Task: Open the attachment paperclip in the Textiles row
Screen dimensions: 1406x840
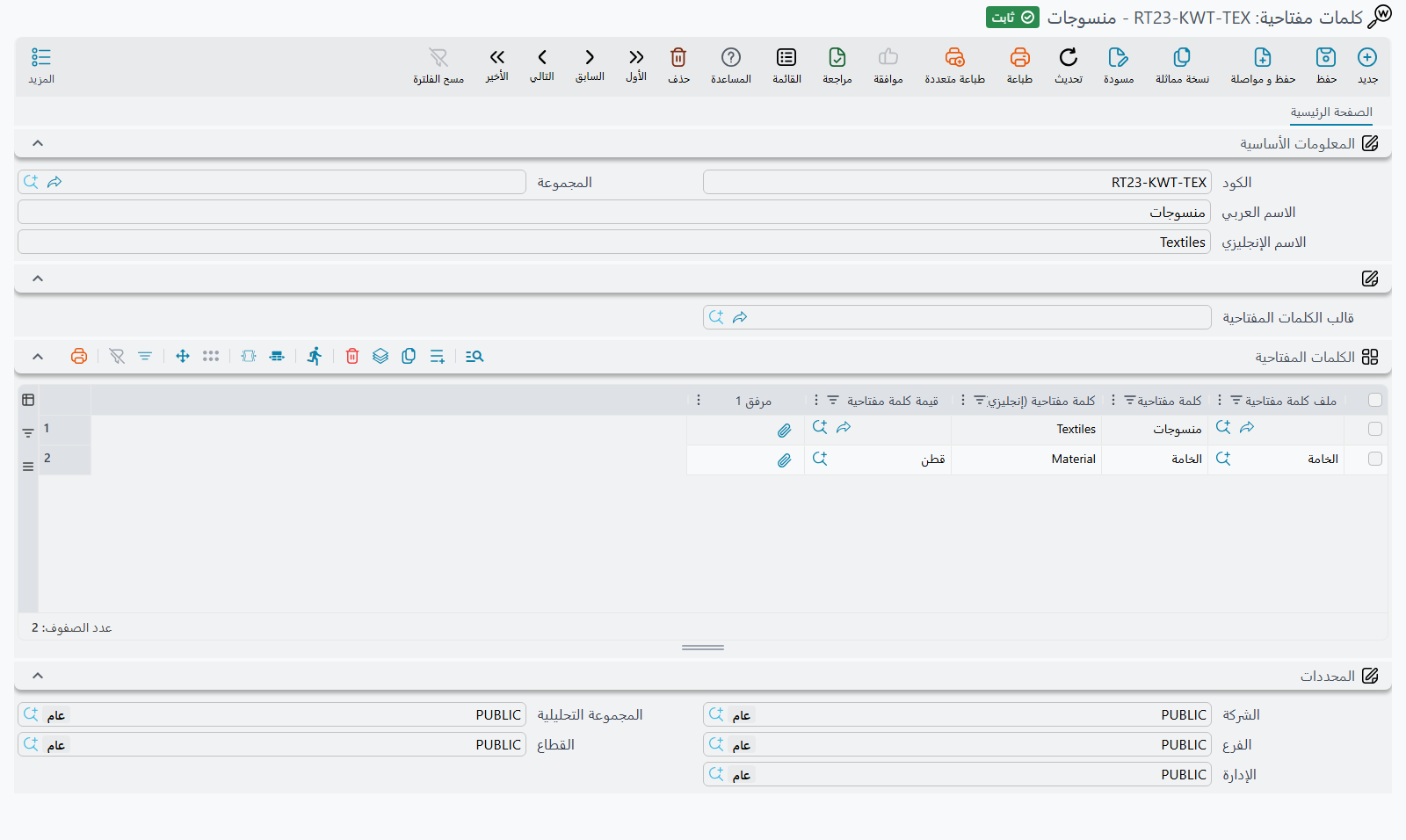Action: tap(784, 430)
